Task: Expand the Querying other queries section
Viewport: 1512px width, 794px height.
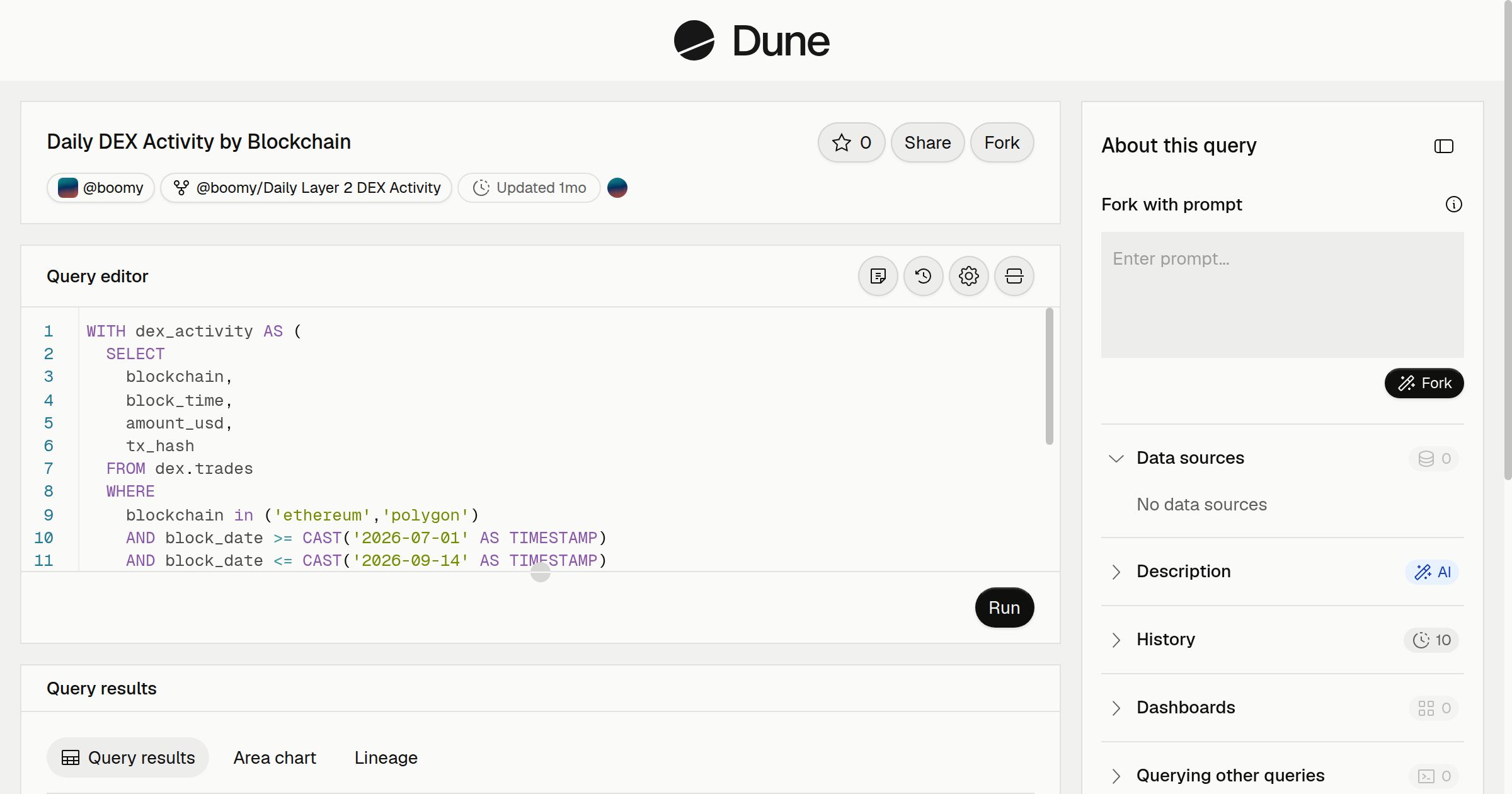Action: click(1116, 776)
